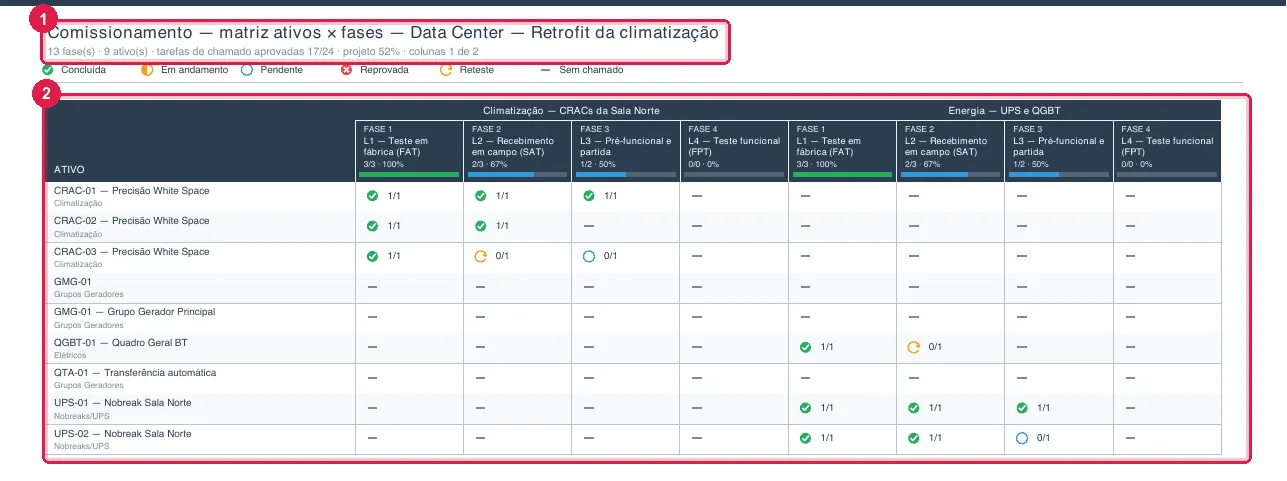Open UPS-01 L3 Pré-funcional completed check icon
This screenshot has width=1287, height=481.
(1021, 408)
